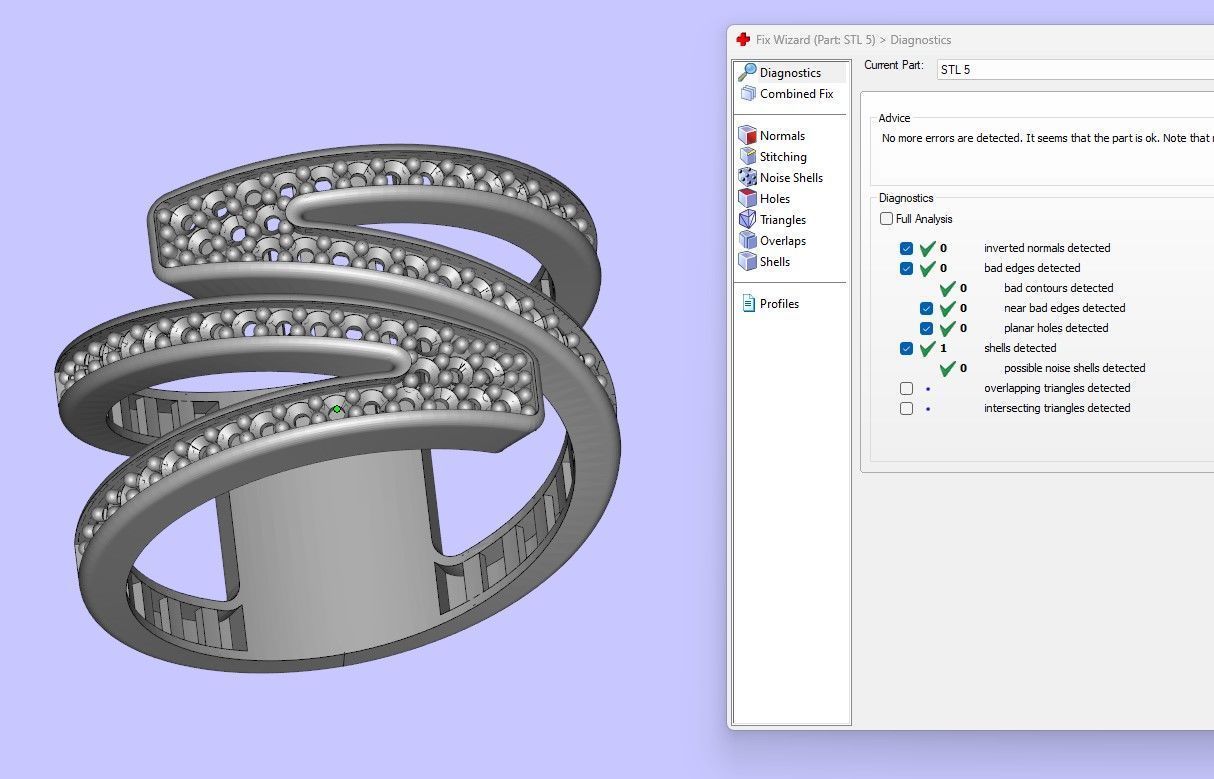Enable the Full Analysis checkbox
Screen dimensions: 1214x779
(886, 219)
